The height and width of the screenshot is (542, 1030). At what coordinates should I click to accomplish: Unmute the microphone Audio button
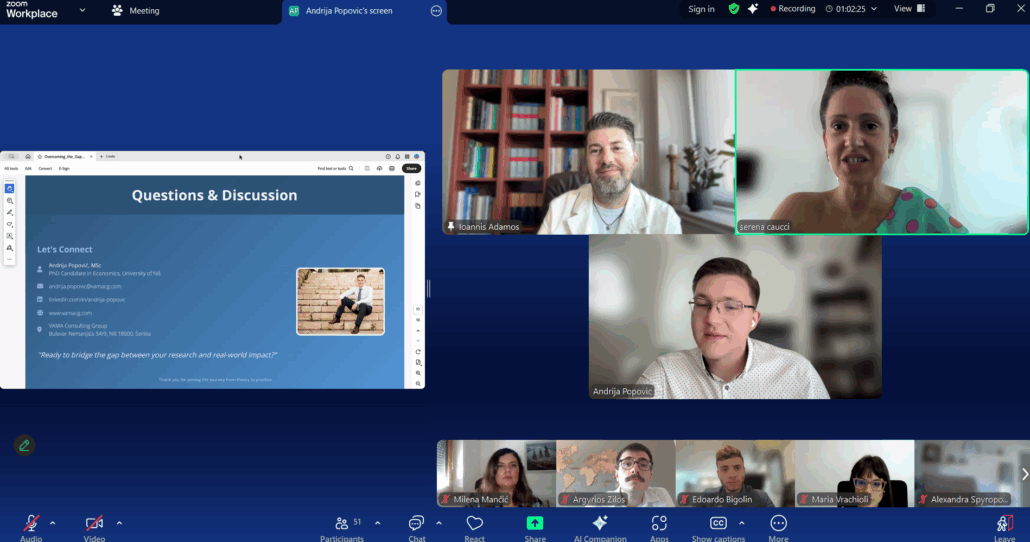click(x=31, y=523)
